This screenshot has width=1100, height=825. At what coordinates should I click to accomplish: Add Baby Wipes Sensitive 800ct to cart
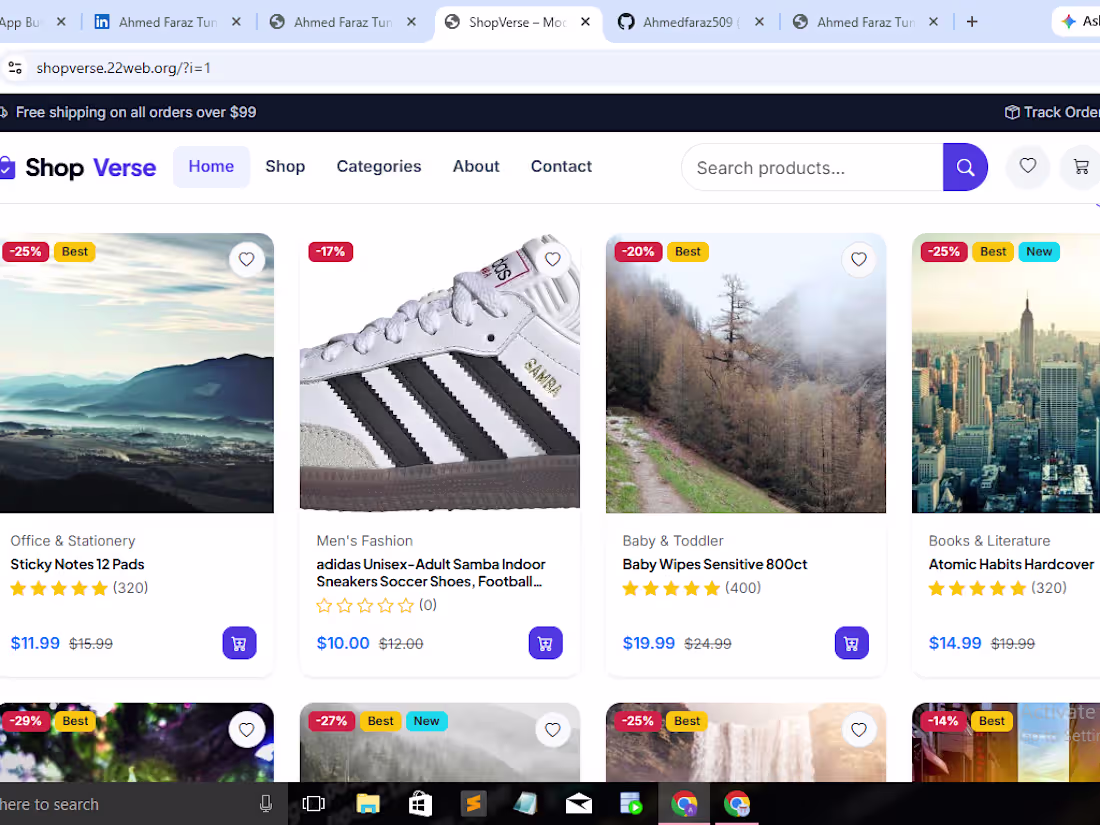point(852,643)
